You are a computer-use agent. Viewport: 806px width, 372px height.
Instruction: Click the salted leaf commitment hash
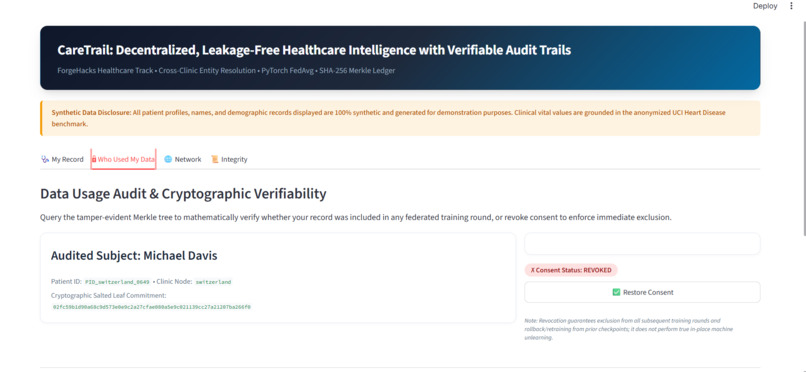tap(152, 307)
